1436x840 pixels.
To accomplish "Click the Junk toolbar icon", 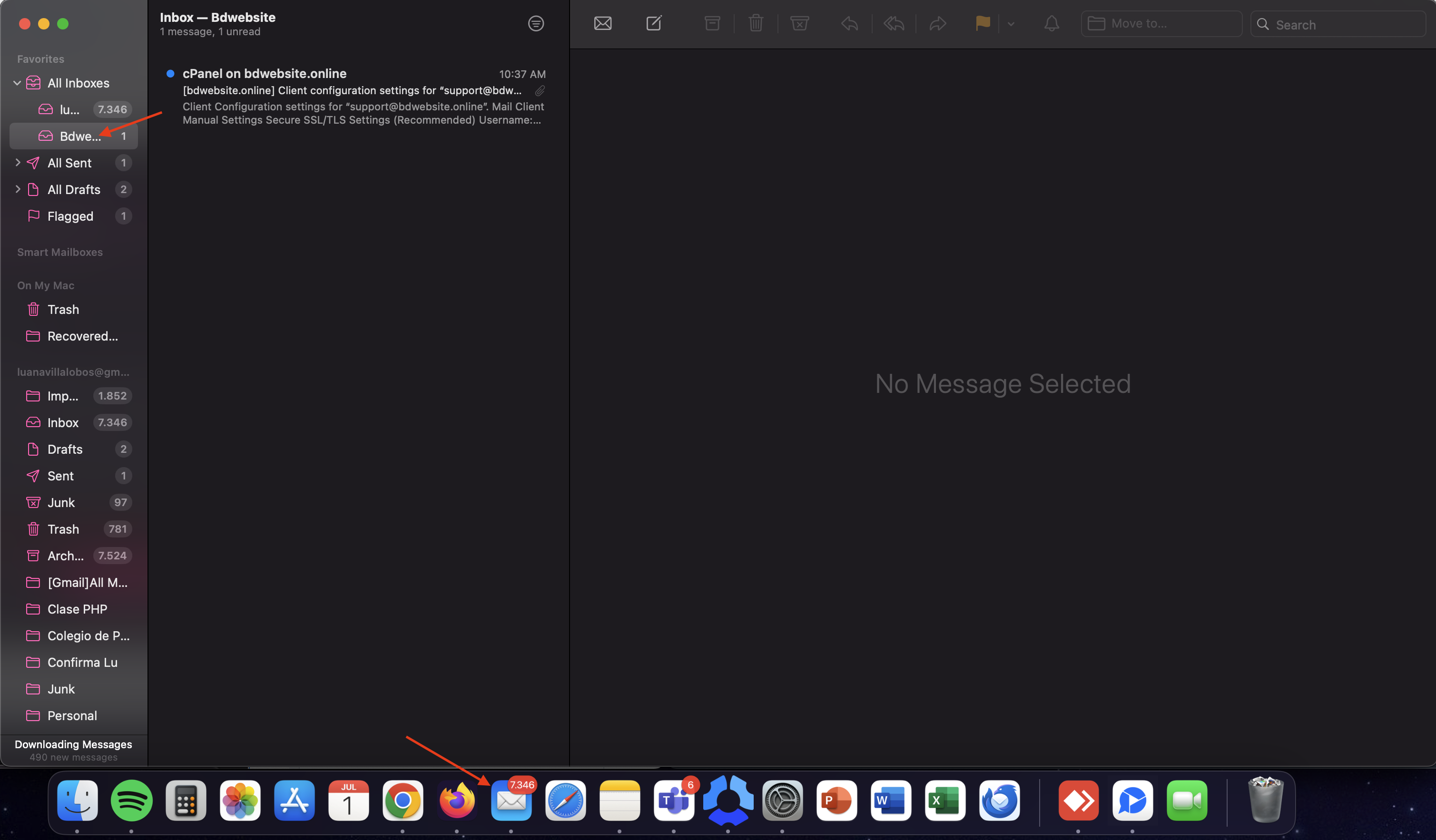I will 799,23.
